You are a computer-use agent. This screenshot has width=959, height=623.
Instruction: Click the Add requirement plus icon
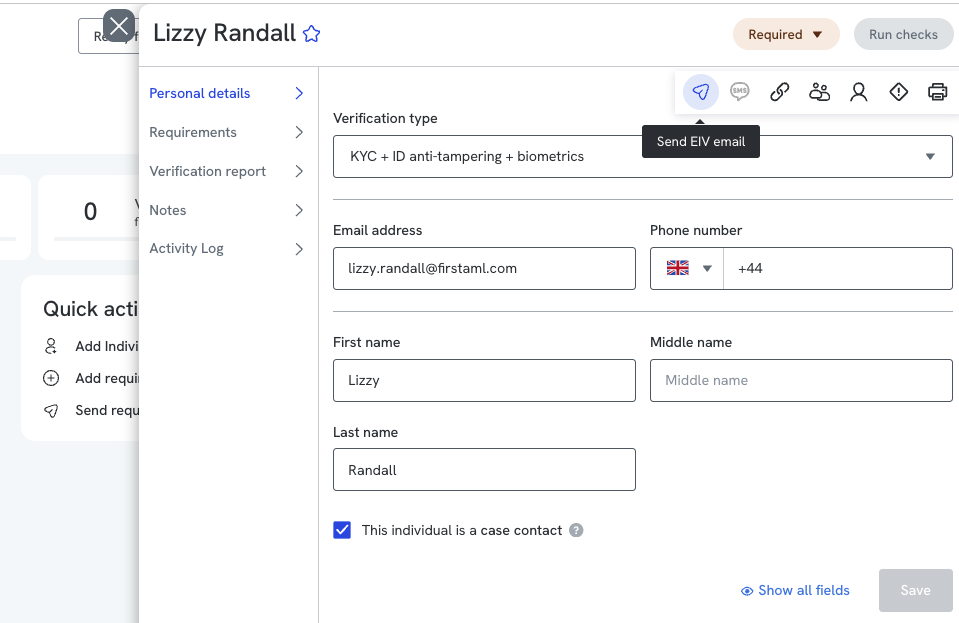coord(51,378)
